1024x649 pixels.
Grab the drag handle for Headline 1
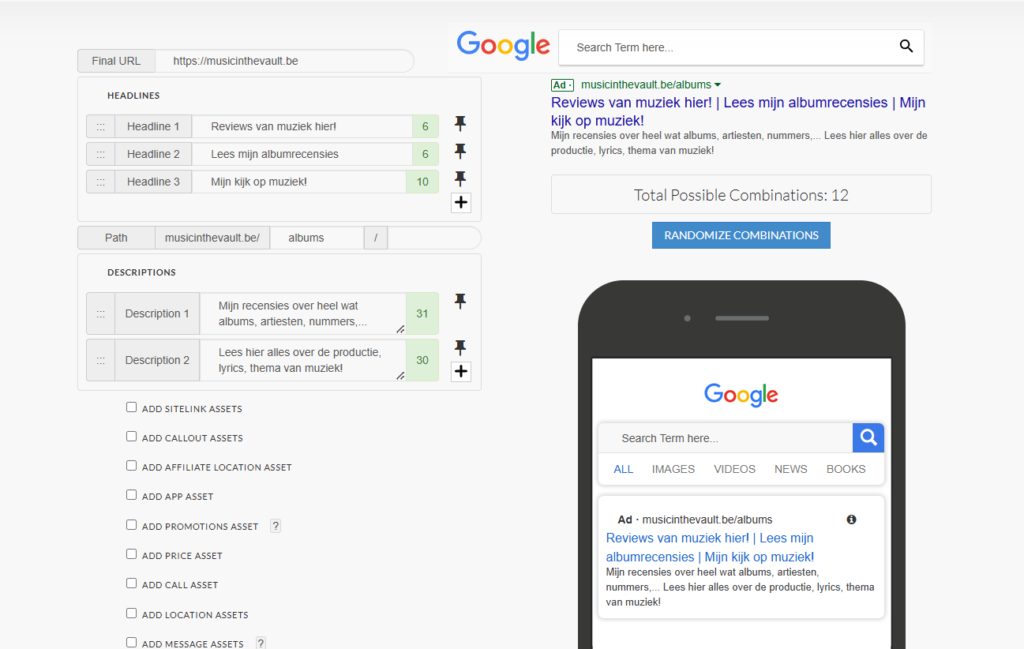101,127
